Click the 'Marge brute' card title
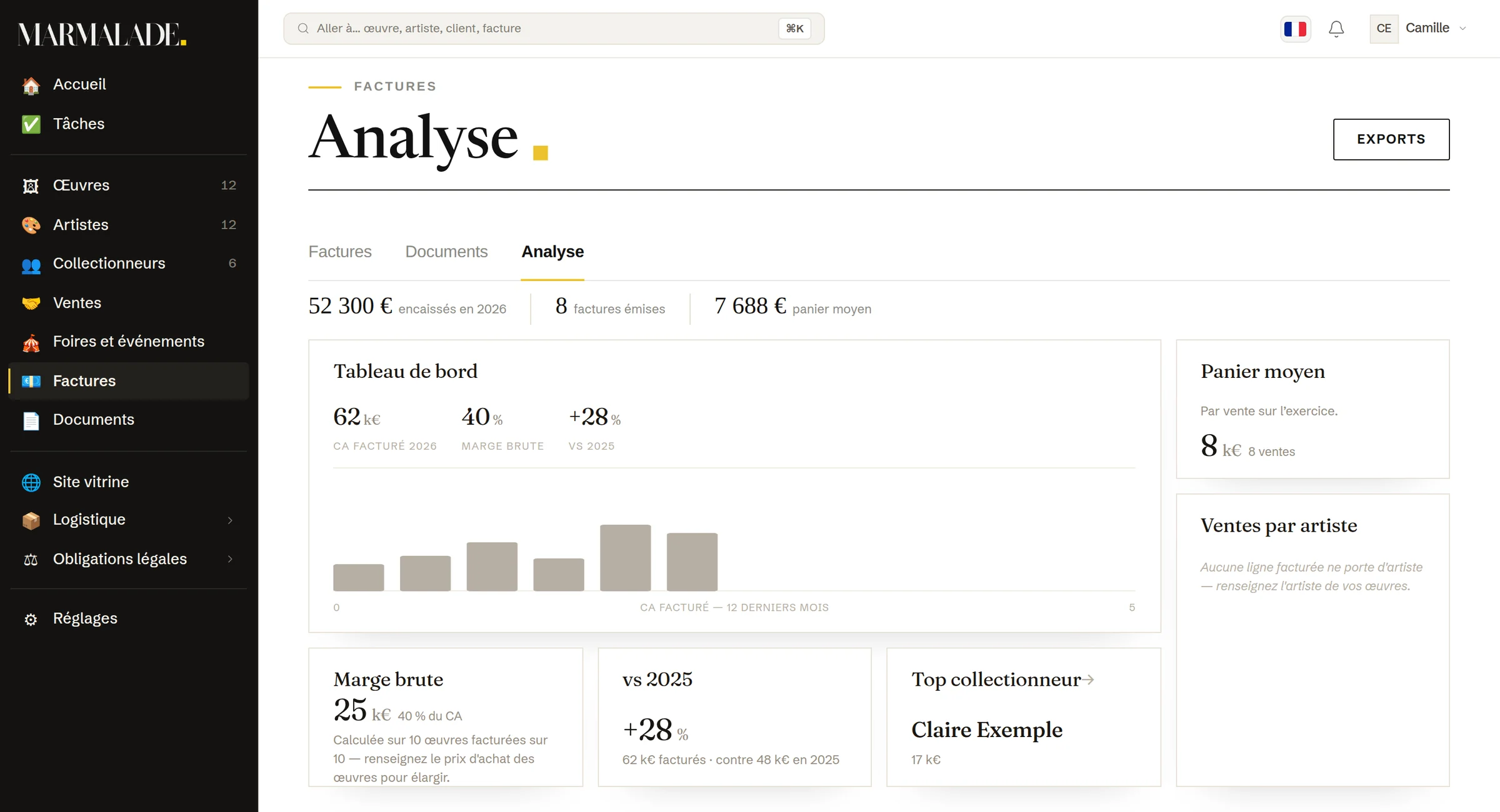The height and width of the screenshot is (812, 1500). (x=388, y=679)
